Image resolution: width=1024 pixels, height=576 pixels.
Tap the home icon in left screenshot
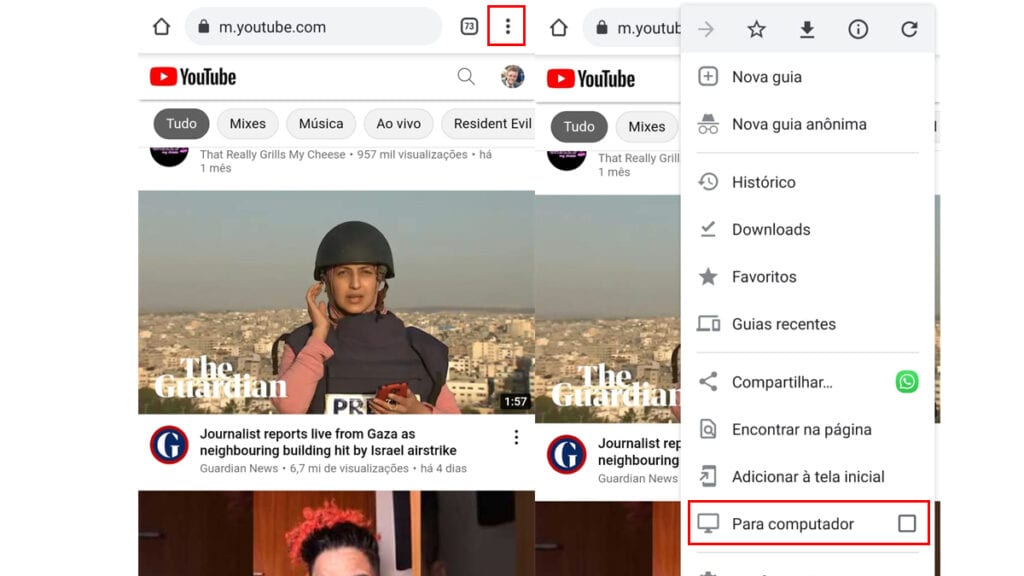point(161,27)
